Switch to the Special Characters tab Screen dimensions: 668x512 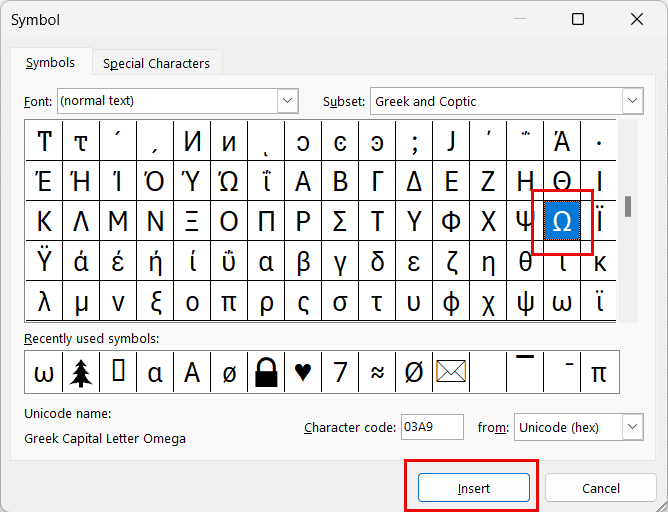tap(156, 63)
